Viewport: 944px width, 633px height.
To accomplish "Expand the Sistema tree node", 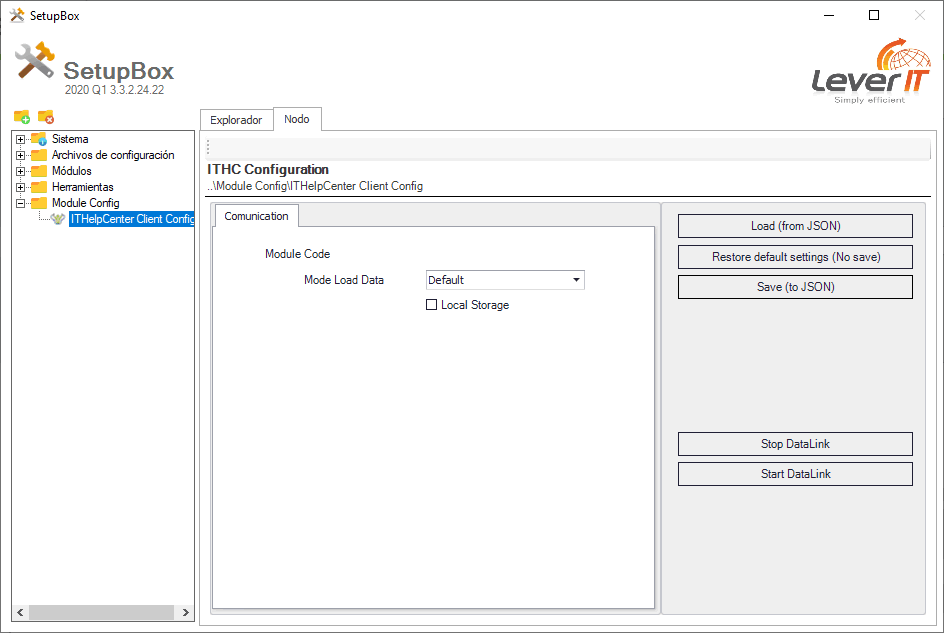I will point(20,139).
